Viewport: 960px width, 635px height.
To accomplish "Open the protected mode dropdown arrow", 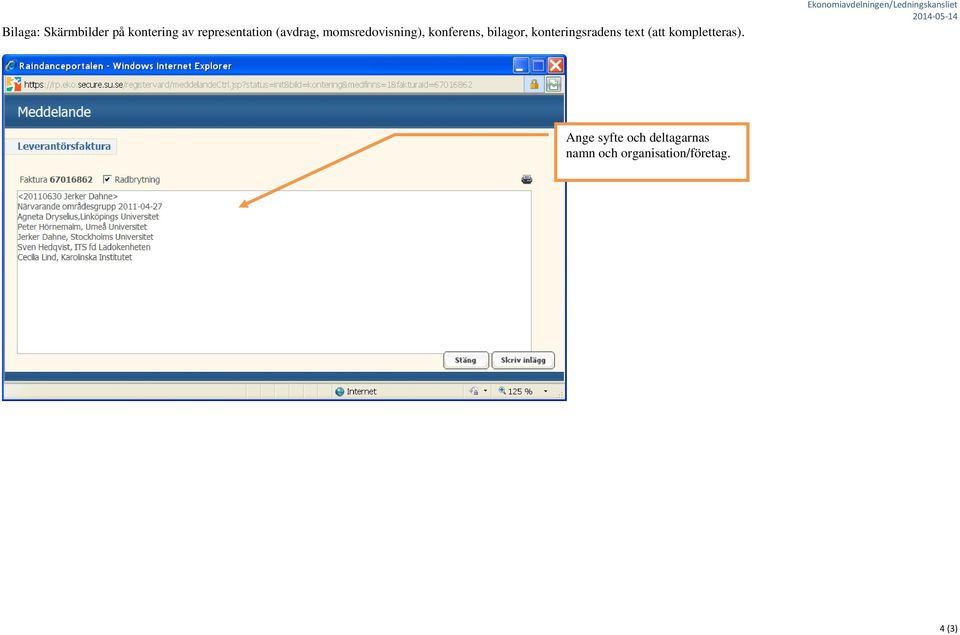I will point(486,391).
